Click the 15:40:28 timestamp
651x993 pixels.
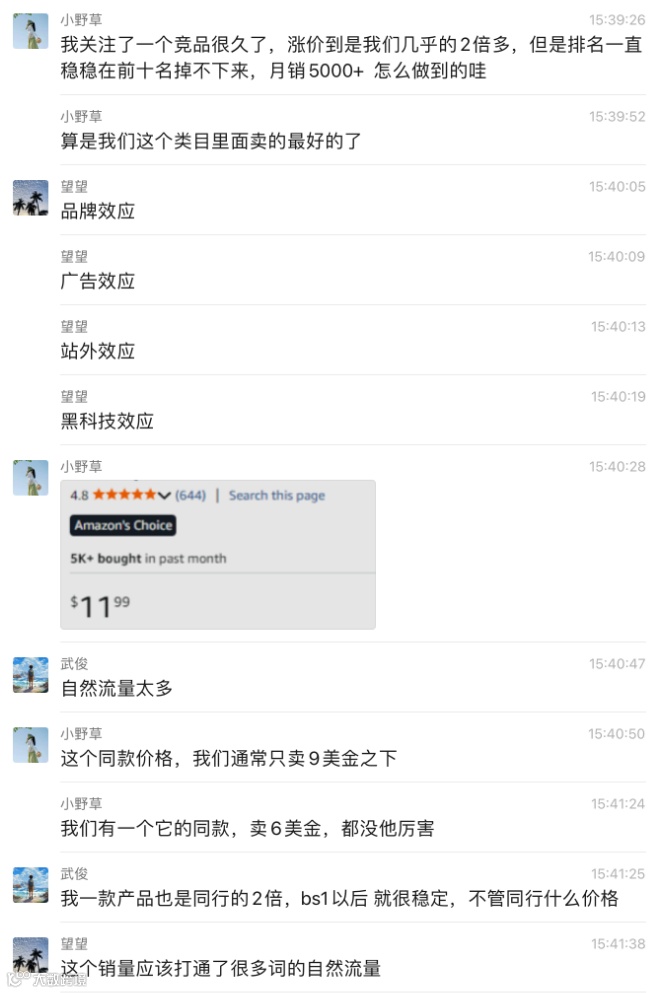pos(617,467)
